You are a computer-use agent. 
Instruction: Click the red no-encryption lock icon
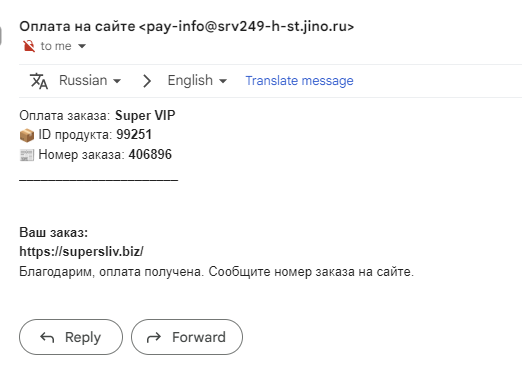tap(29, 46)
